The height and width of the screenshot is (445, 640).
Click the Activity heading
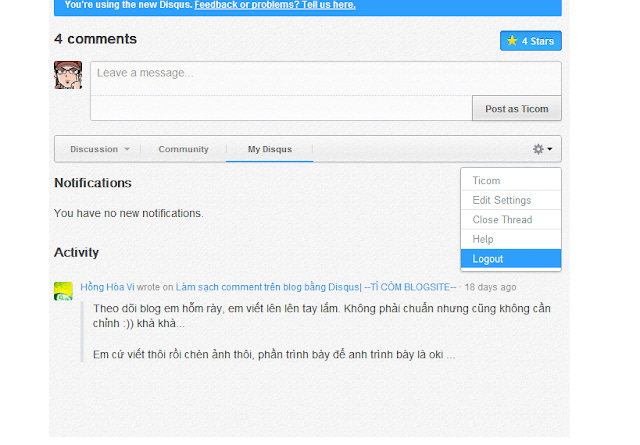(x=76, y=252)
